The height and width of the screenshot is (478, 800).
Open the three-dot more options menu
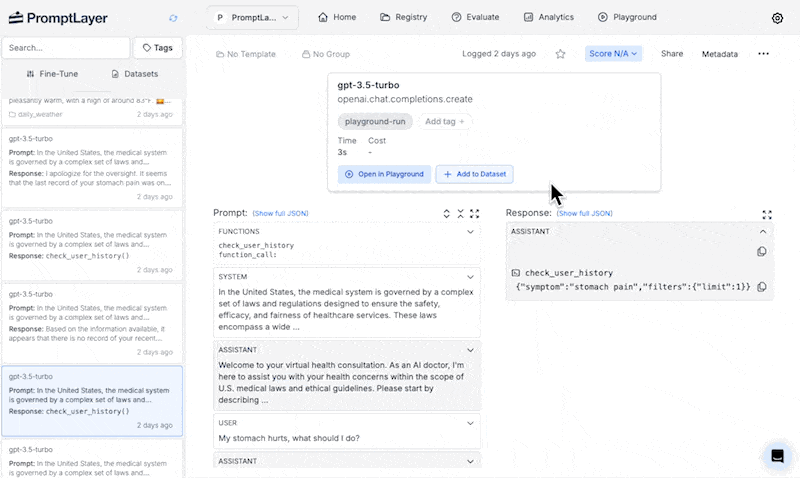[763, 54]
